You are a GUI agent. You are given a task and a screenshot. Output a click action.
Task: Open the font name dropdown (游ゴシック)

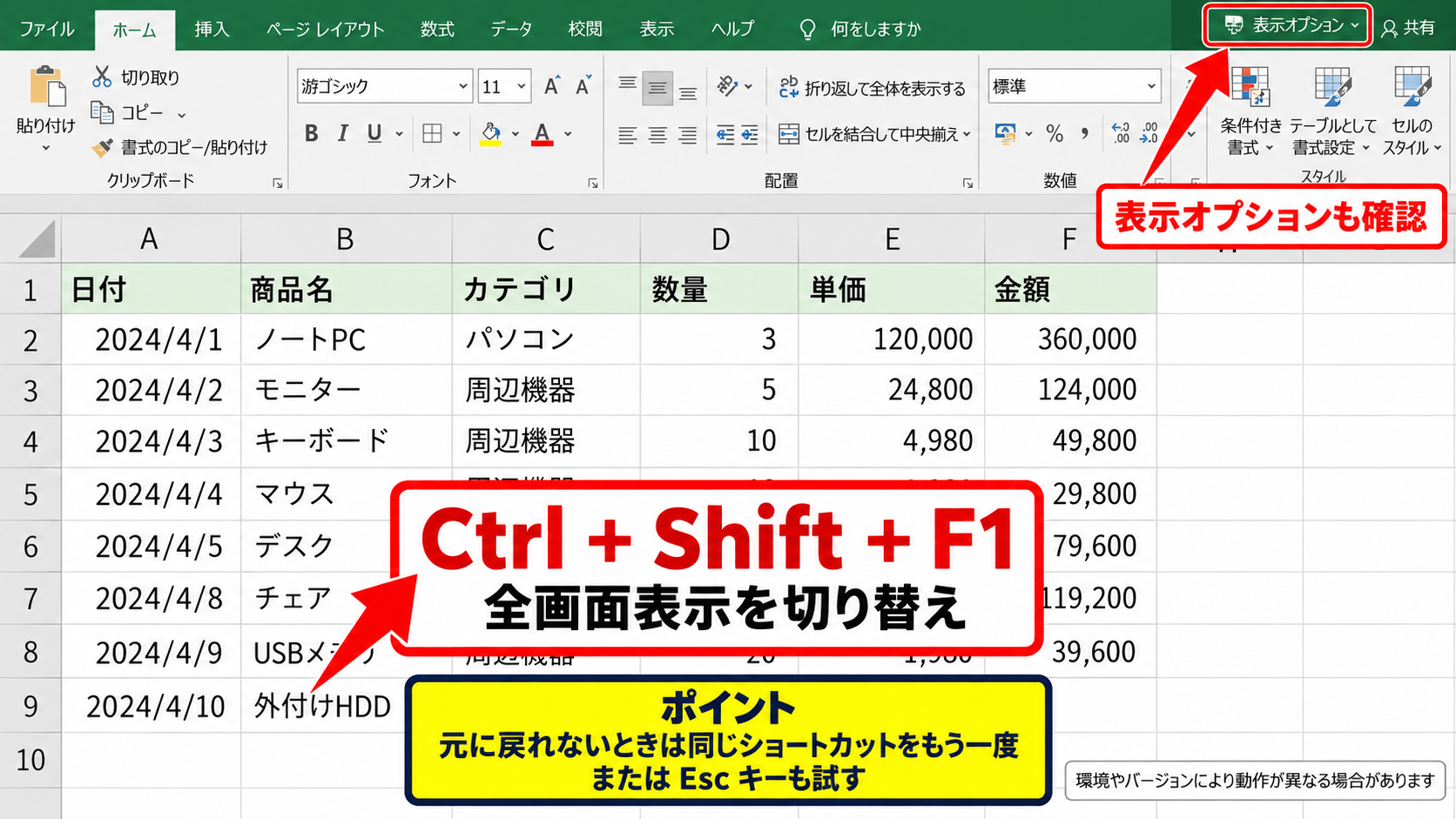coord(462,86)
